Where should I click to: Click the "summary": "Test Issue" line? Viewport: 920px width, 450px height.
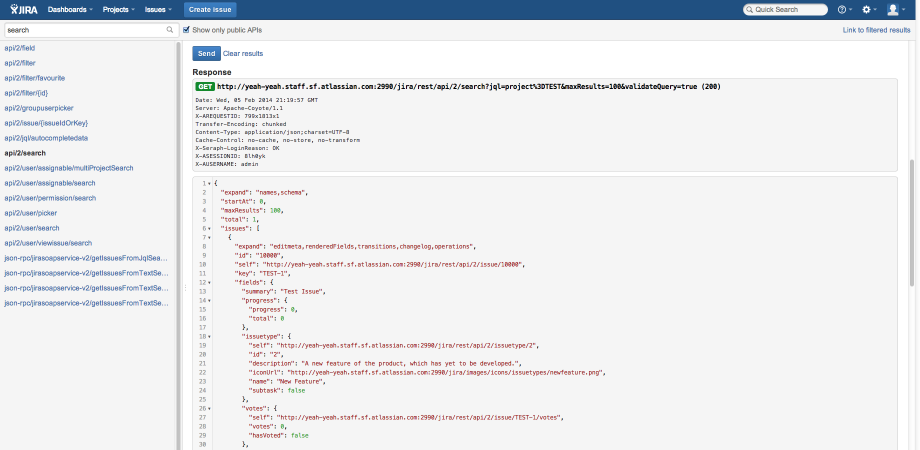click(283, 292)
